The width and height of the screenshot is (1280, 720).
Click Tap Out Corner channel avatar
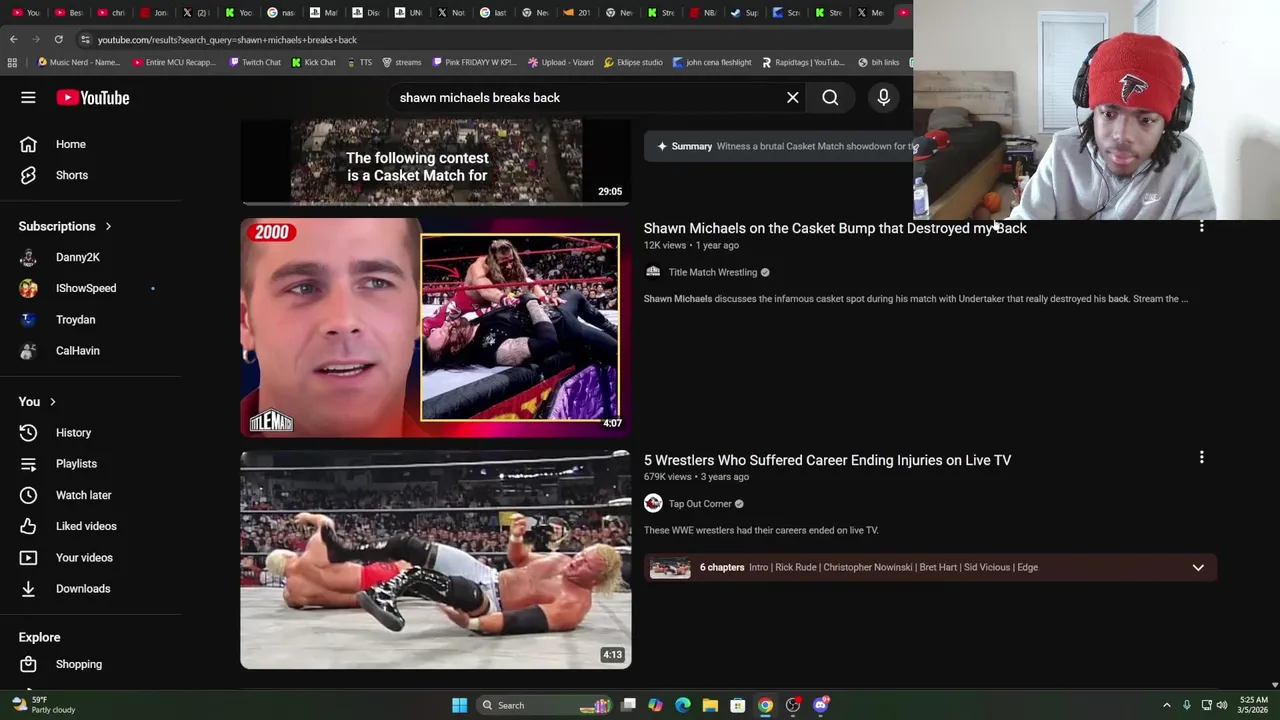click(x=653, y=504)
